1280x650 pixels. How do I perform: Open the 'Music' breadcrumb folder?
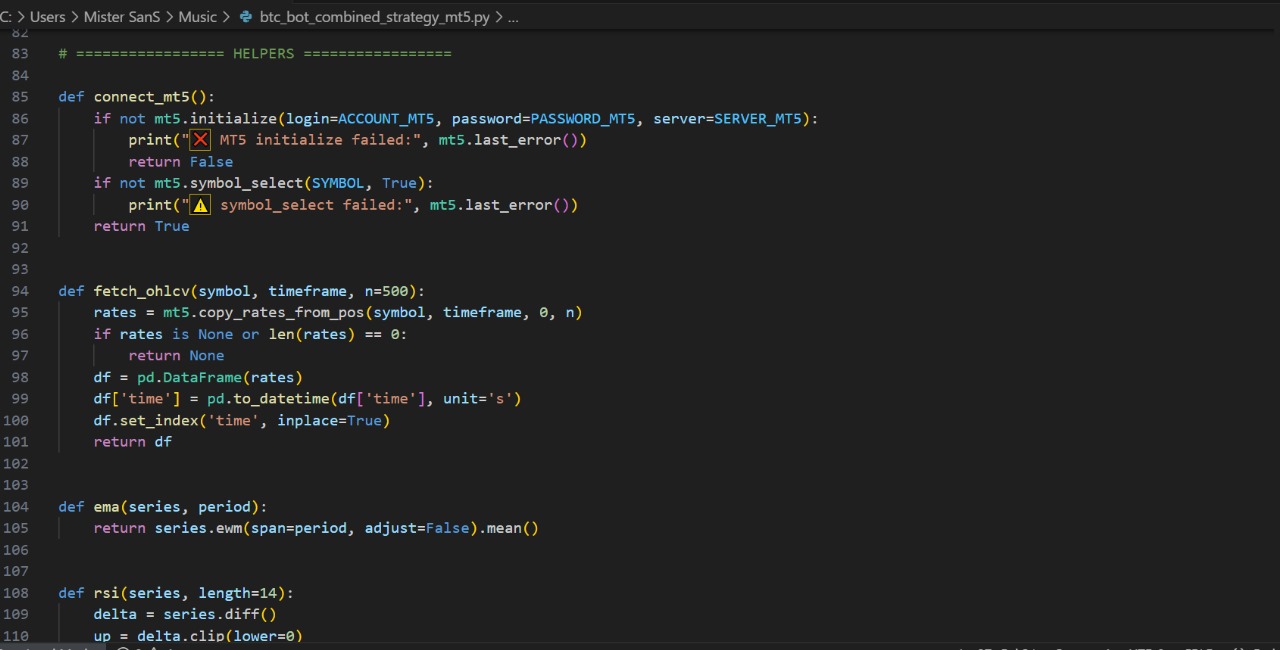(x=197, y=17)
